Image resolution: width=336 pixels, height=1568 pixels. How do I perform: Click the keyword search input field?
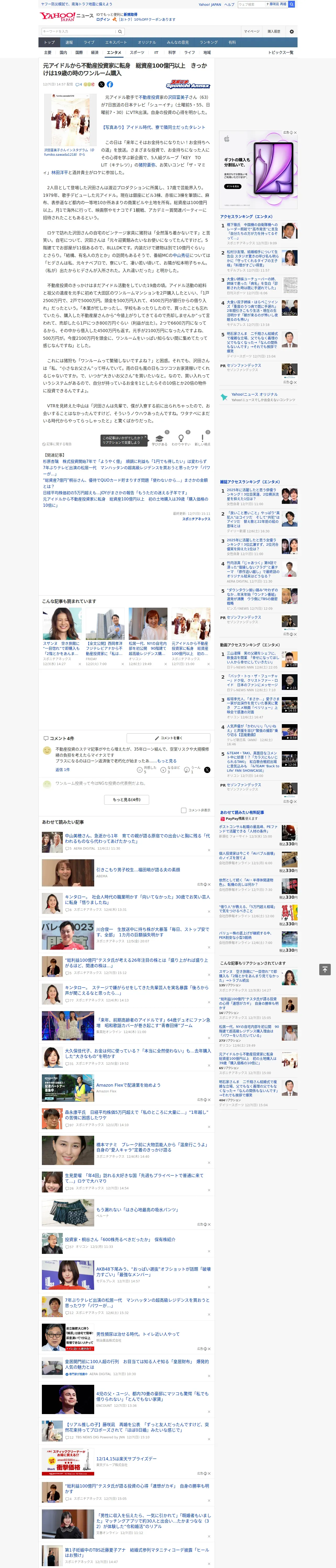(x=79, y=31)
